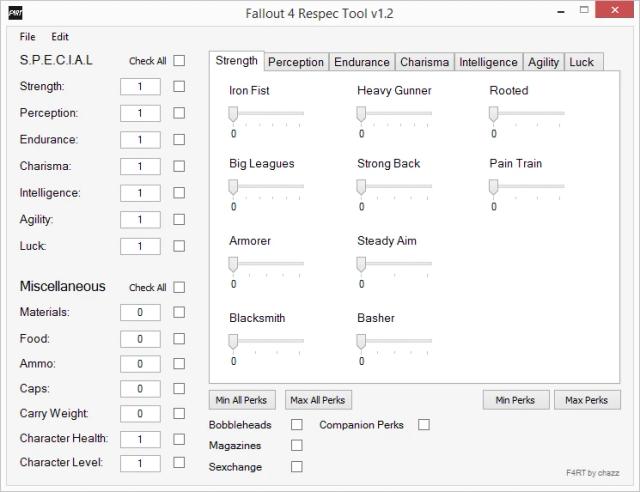Check the Character Health checkbox
This screenshot has height=492, width=640.
point(179,439)
